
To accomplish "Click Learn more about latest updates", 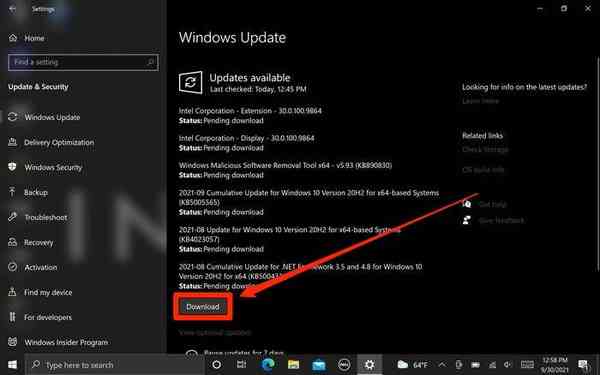I will (481, 101).
